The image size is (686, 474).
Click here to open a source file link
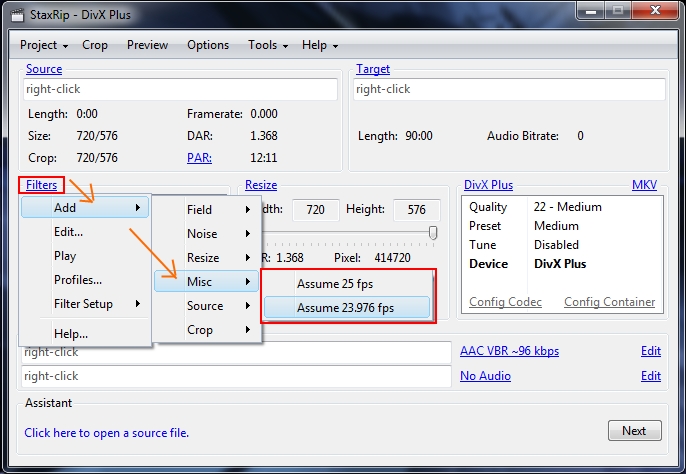106,433
